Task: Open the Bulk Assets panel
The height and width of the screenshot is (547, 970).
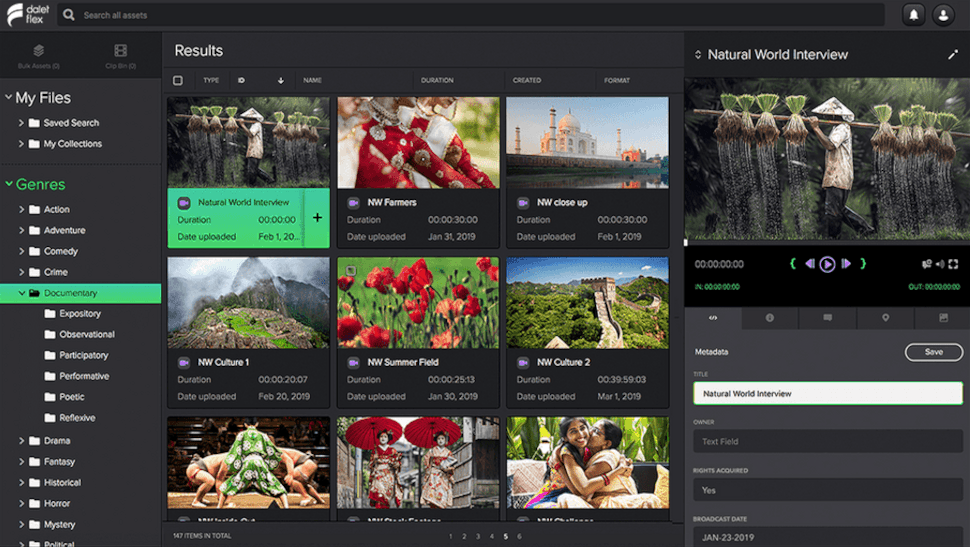Action: pos(38,56)
